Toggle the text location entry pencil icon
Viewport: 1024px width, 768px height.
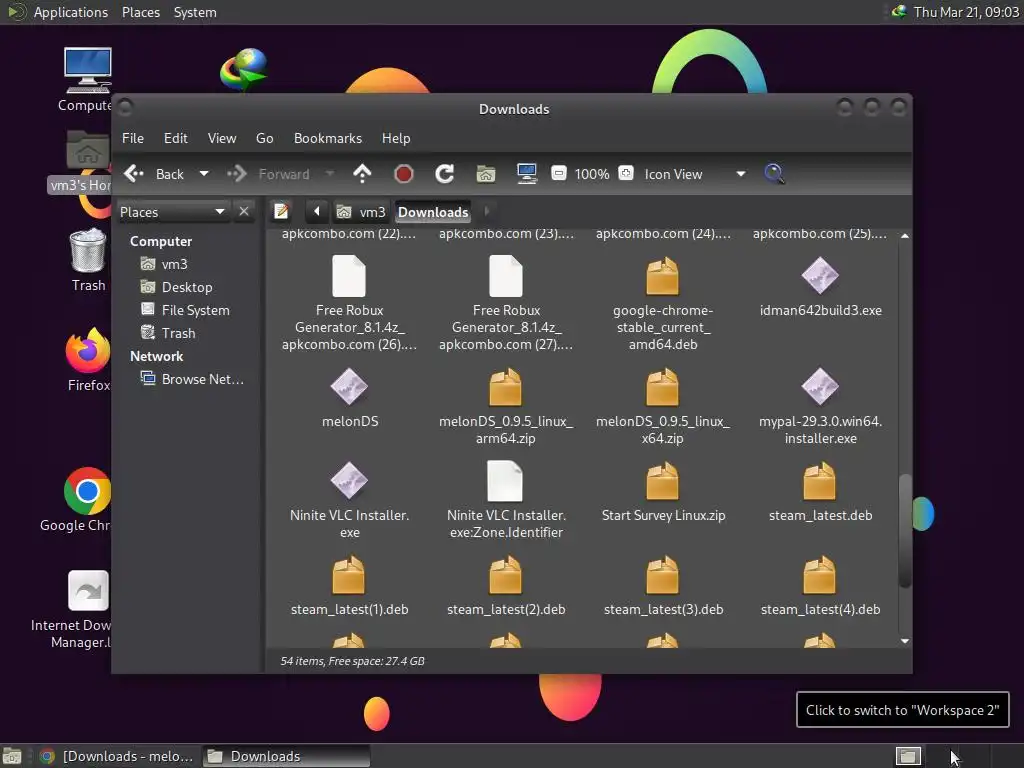[281, 212]
